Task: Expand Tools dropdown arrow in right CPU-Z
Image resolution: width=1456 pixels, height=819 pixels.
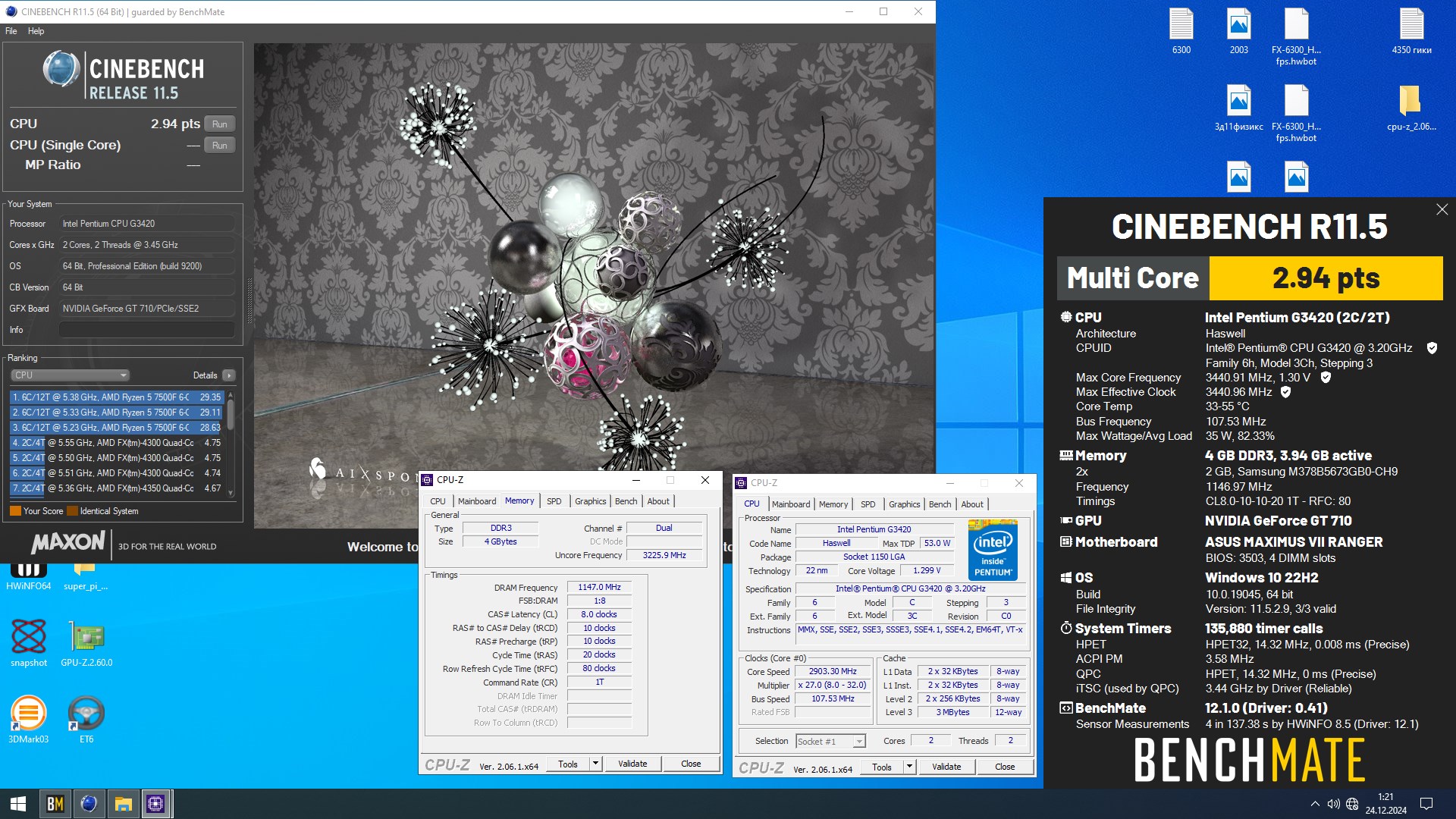Action: [x=910, y=767]
